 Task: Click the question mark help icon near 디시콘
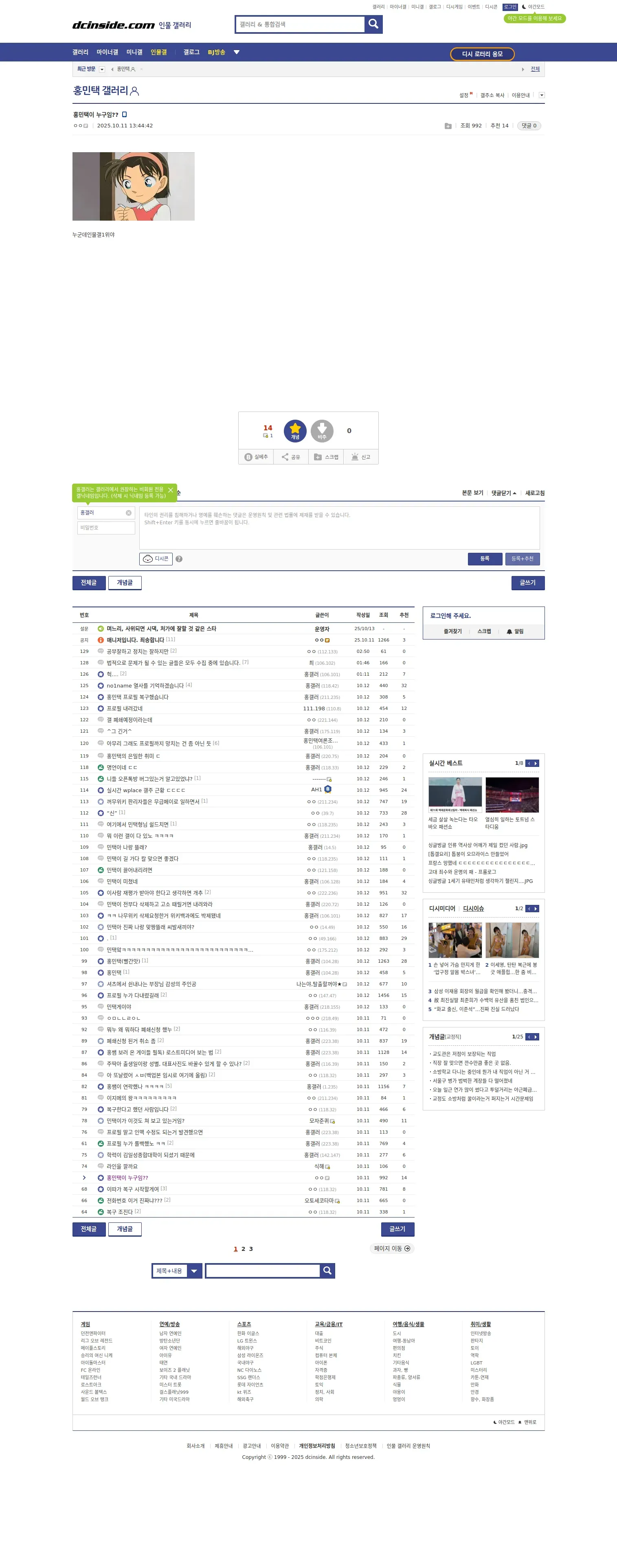point(179,559)
